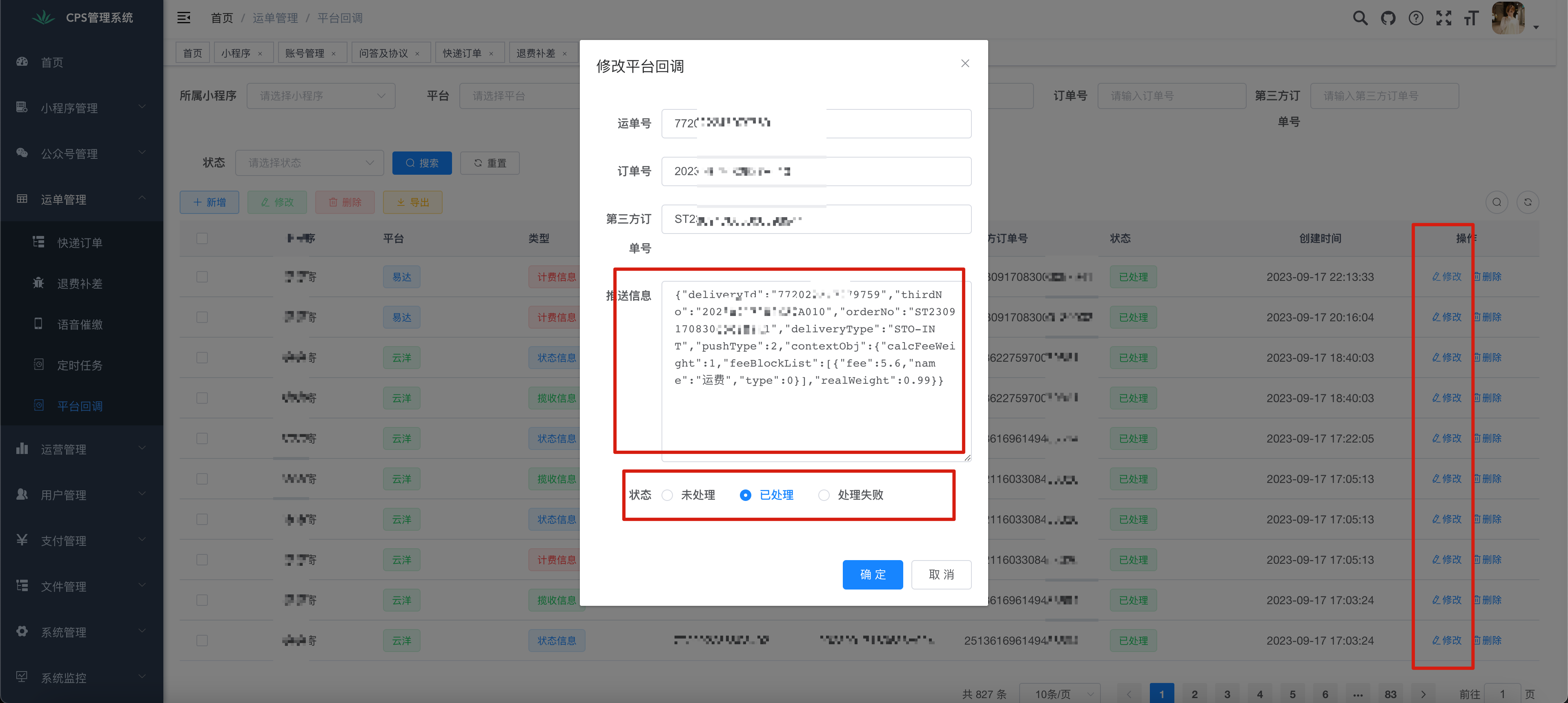Viewport: 1568px width, 703px height.
Task: Click the 运营管理 chart icon
Action: tap(22, 448)
